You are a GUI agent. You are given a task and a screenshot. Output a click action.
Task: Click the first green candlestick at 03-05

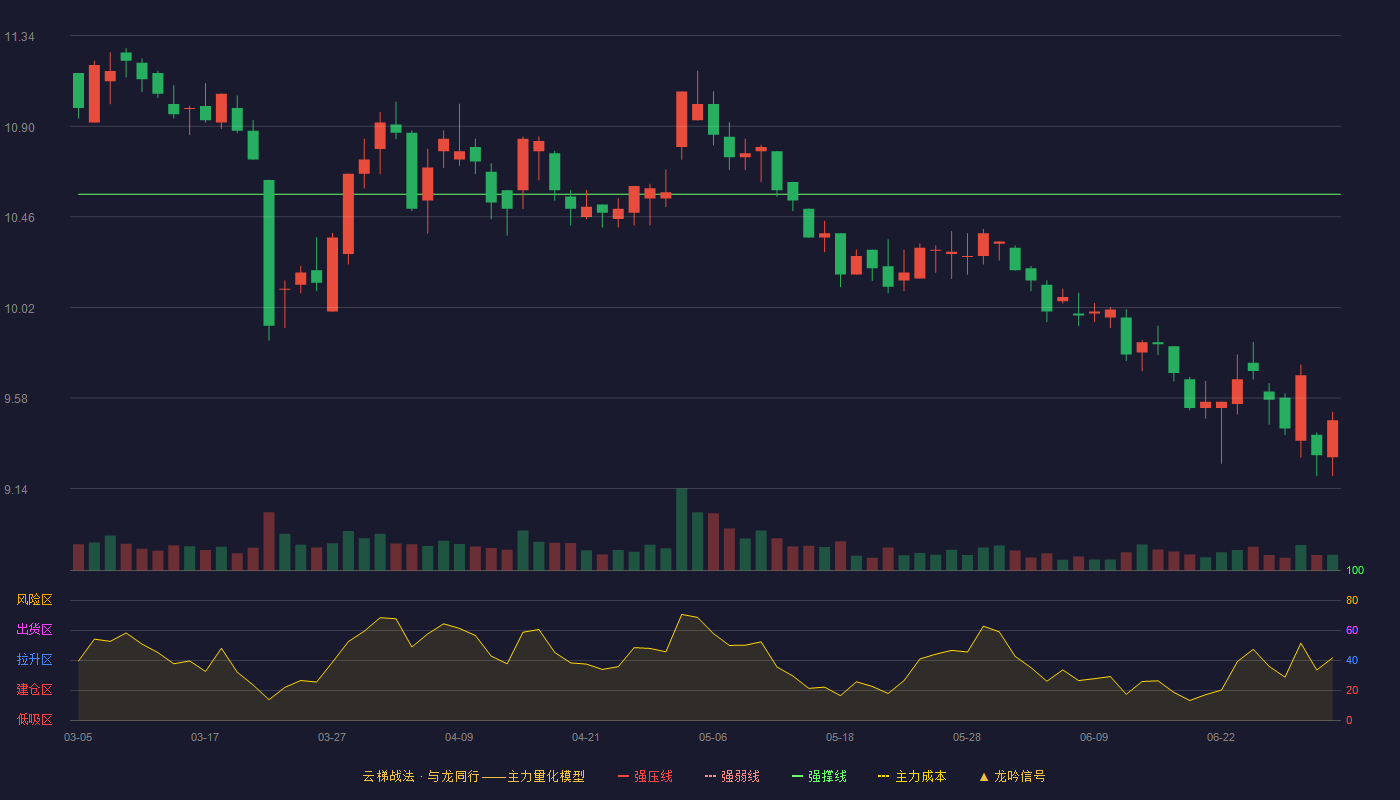pos(78,90)
